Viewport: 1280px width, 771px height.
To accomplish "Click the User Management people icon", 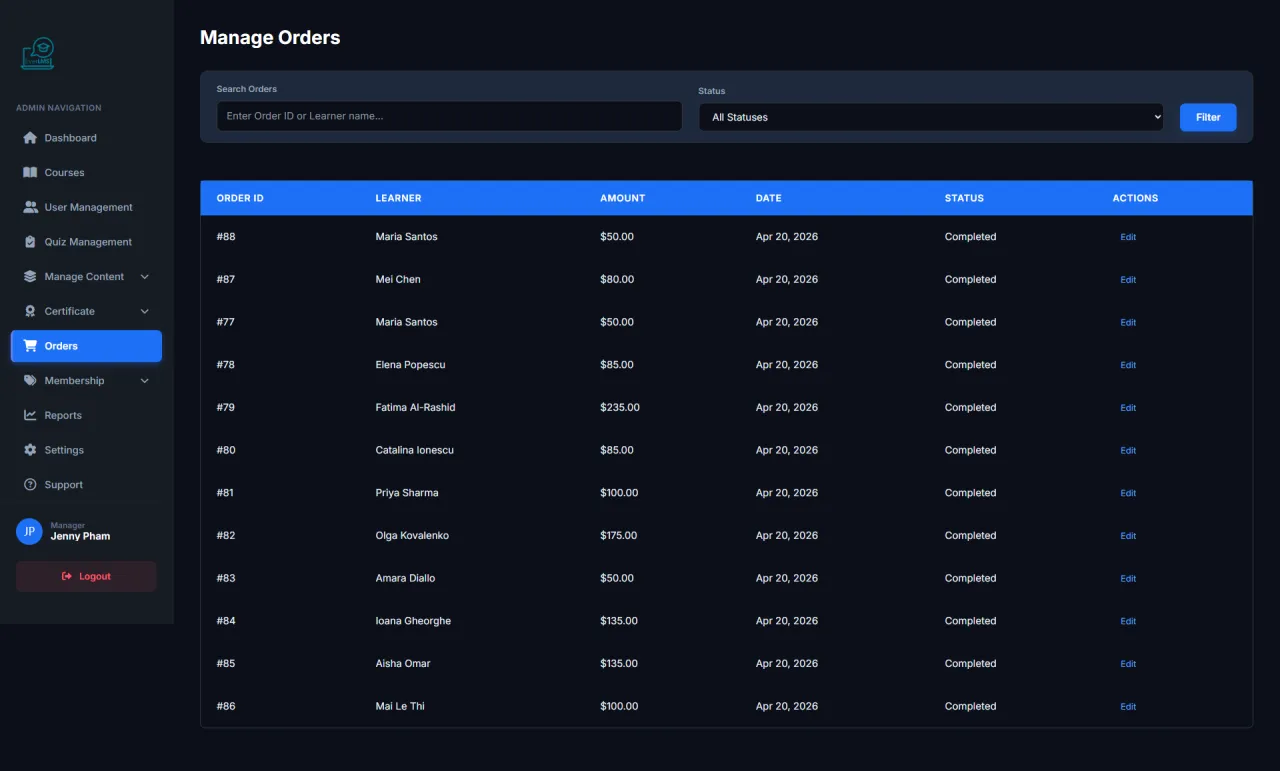I will pyautogui.click(x=30, y=207).
